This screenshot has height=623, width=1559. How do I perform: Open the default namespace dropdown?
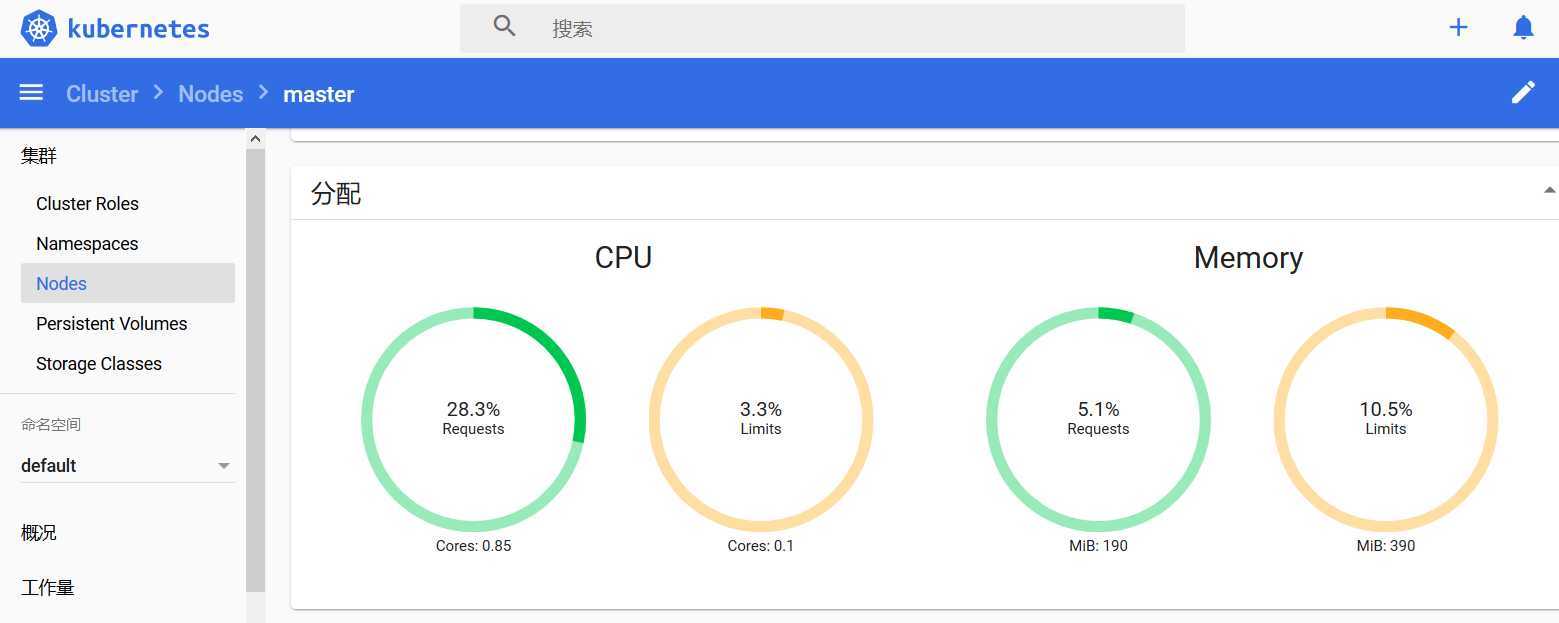(128, 465)
